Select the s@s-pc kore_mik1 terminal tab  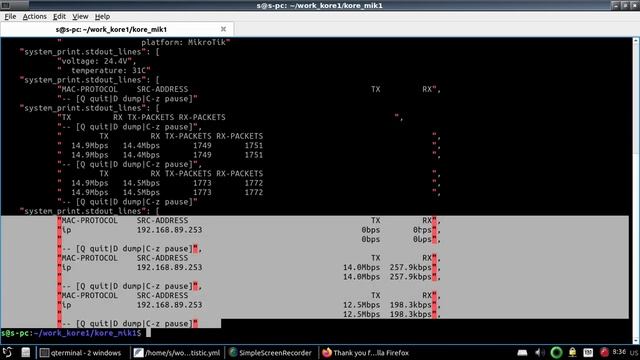click(x=117, y=29)
